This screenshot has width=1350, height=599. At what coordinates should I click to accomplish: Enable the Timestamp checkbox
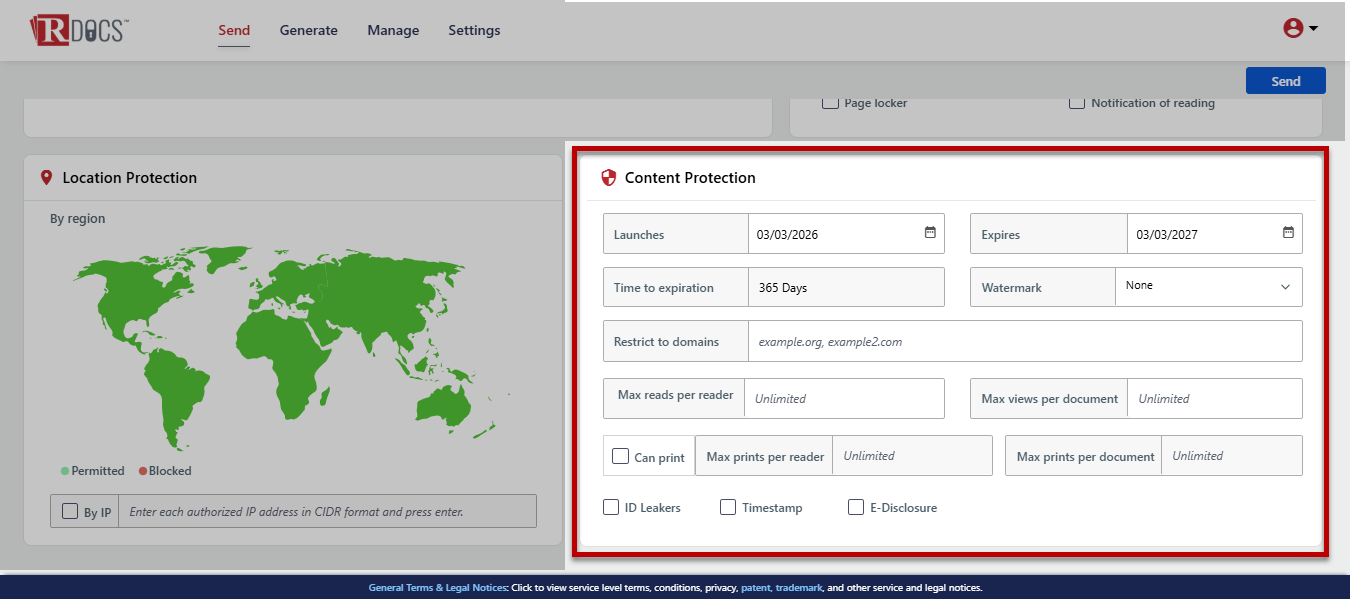click(x=728, y=507)
